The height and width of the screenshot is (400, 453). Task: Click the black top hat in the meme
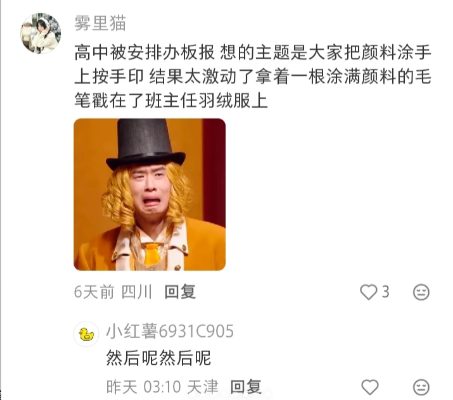145,144
